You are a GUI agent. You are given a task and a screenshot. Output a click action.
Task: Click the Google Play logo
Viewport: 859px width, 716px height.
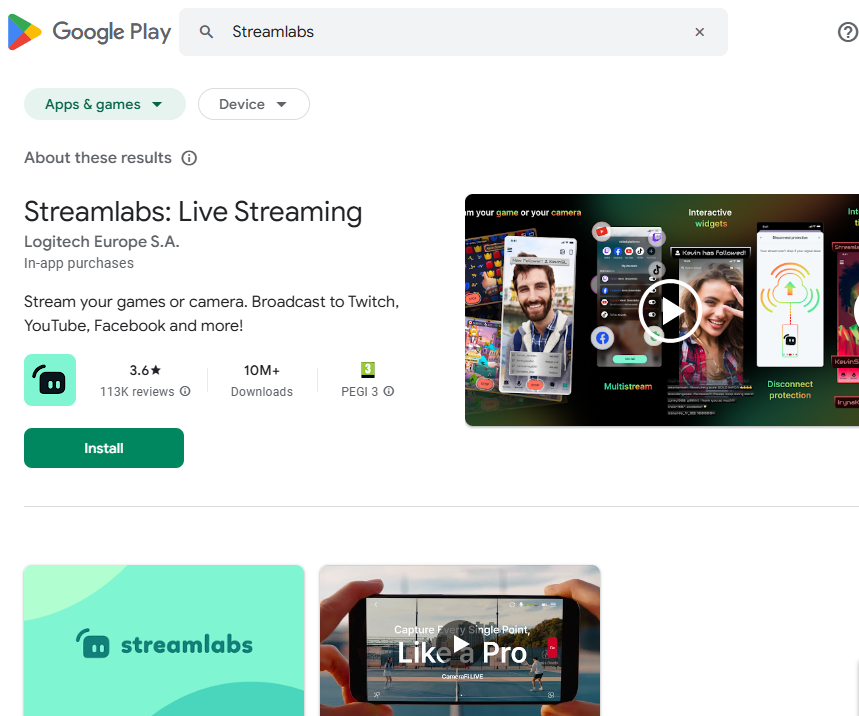tap(89, 32)
